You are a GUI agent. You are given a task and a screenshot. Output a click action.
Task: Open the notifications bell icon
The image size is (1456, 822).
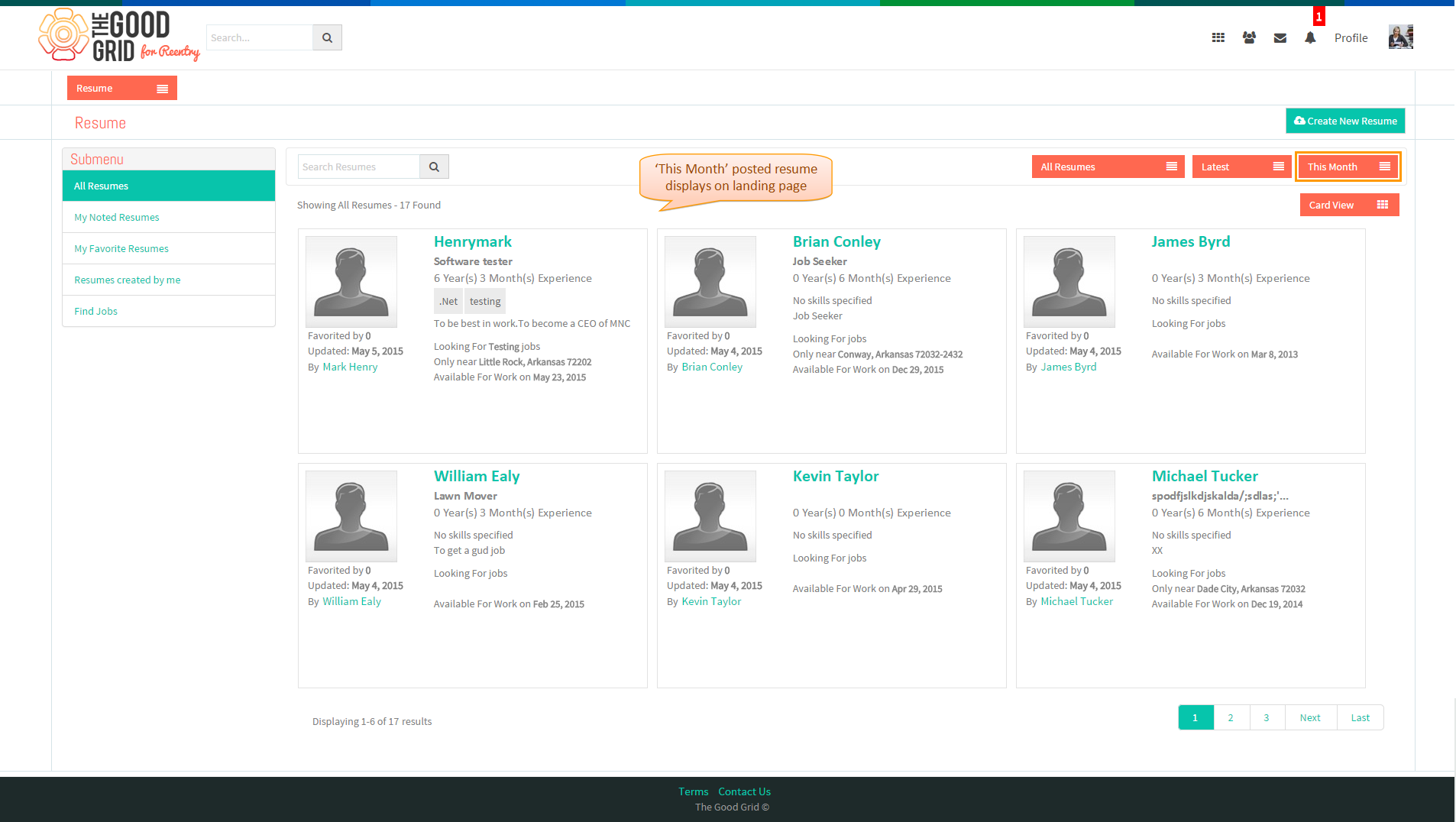point(1310,37)
